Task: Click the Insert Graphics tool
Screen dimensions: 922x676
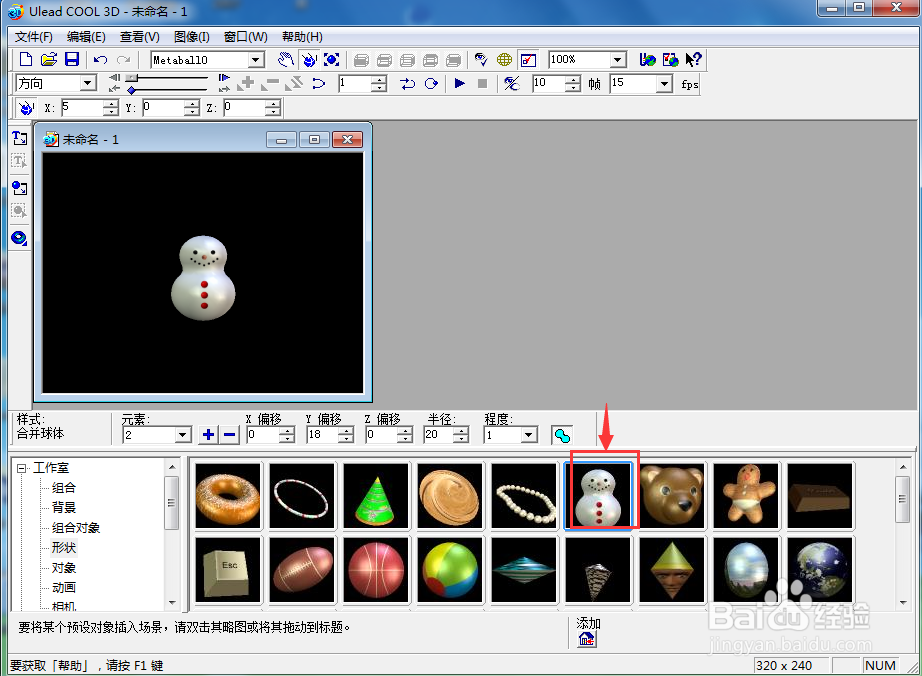Action: [19, 188]
